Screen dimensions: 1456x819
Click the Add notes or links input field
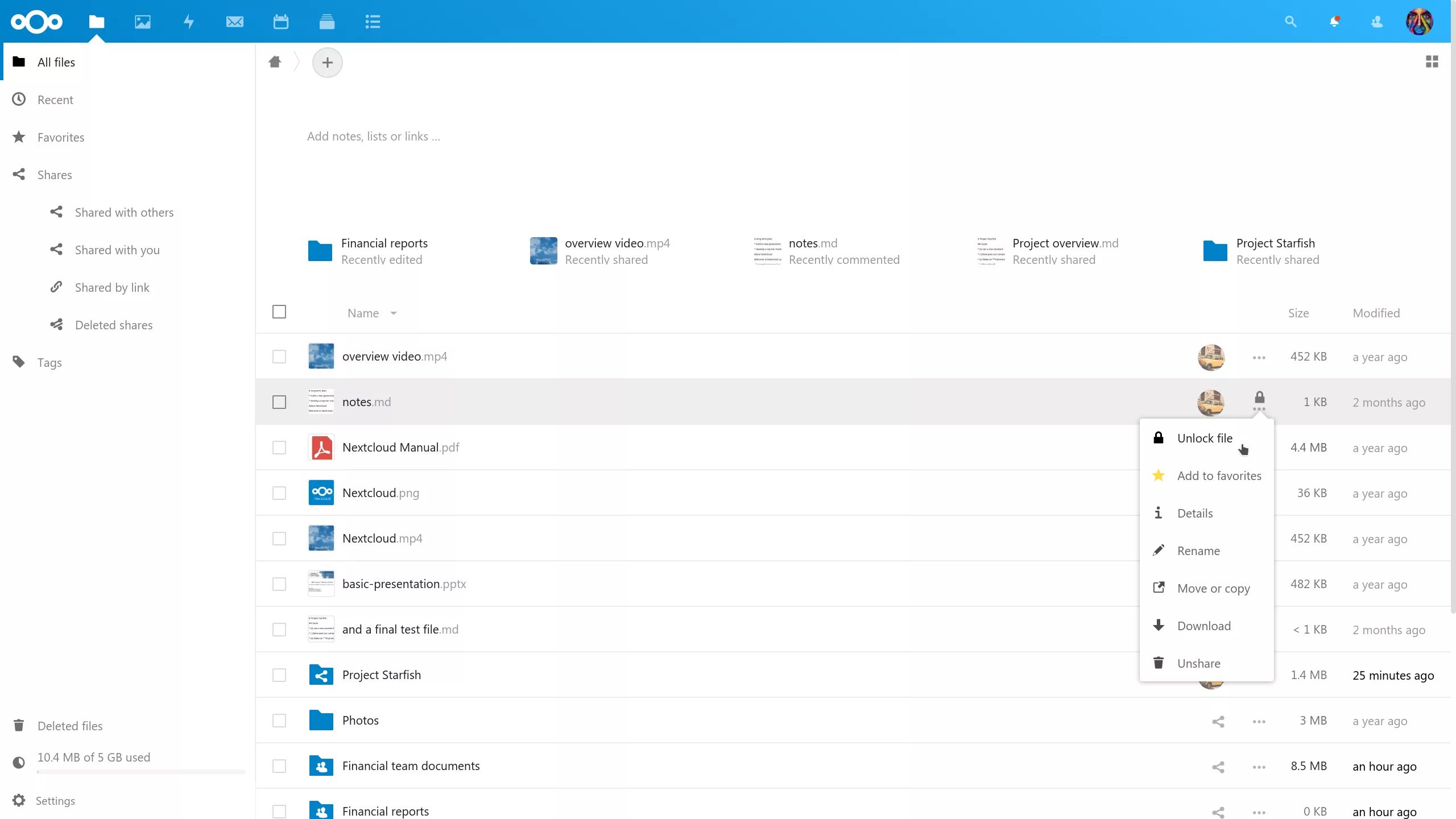375,136
